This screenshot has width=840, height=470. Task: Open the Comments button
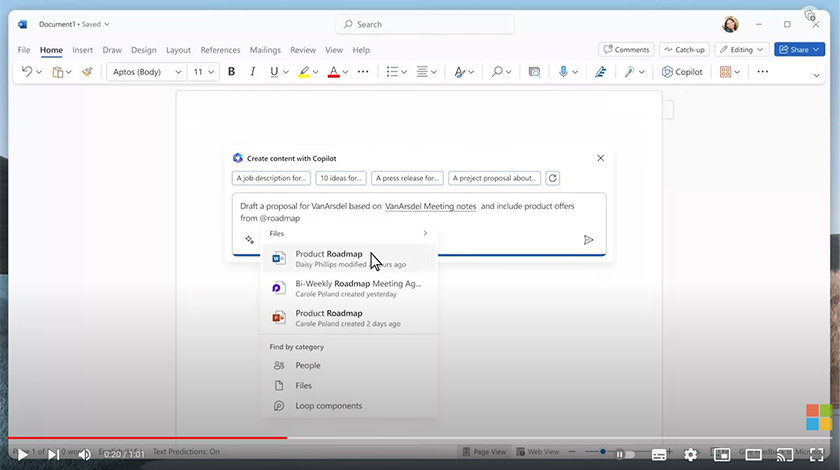click(626, 49)
